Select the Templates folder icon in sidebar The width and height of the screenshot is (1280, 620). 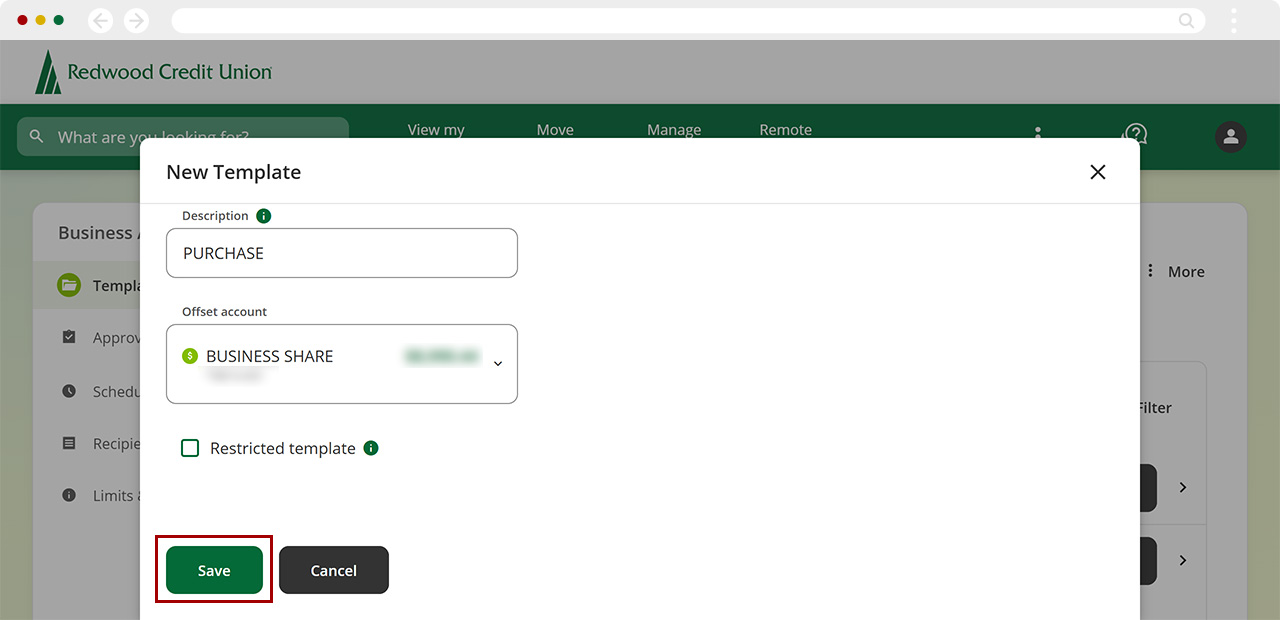coord(69,285)
